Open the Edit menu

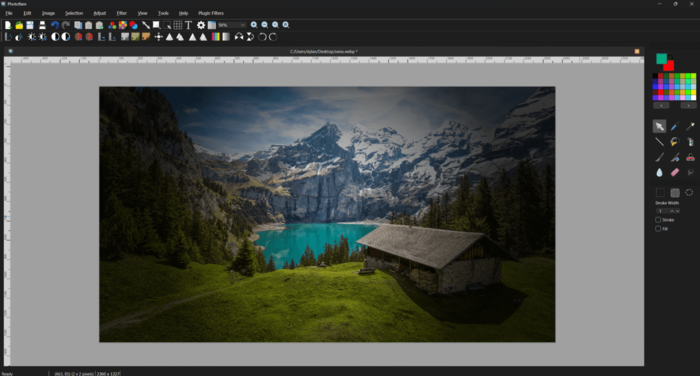point(27,13)
